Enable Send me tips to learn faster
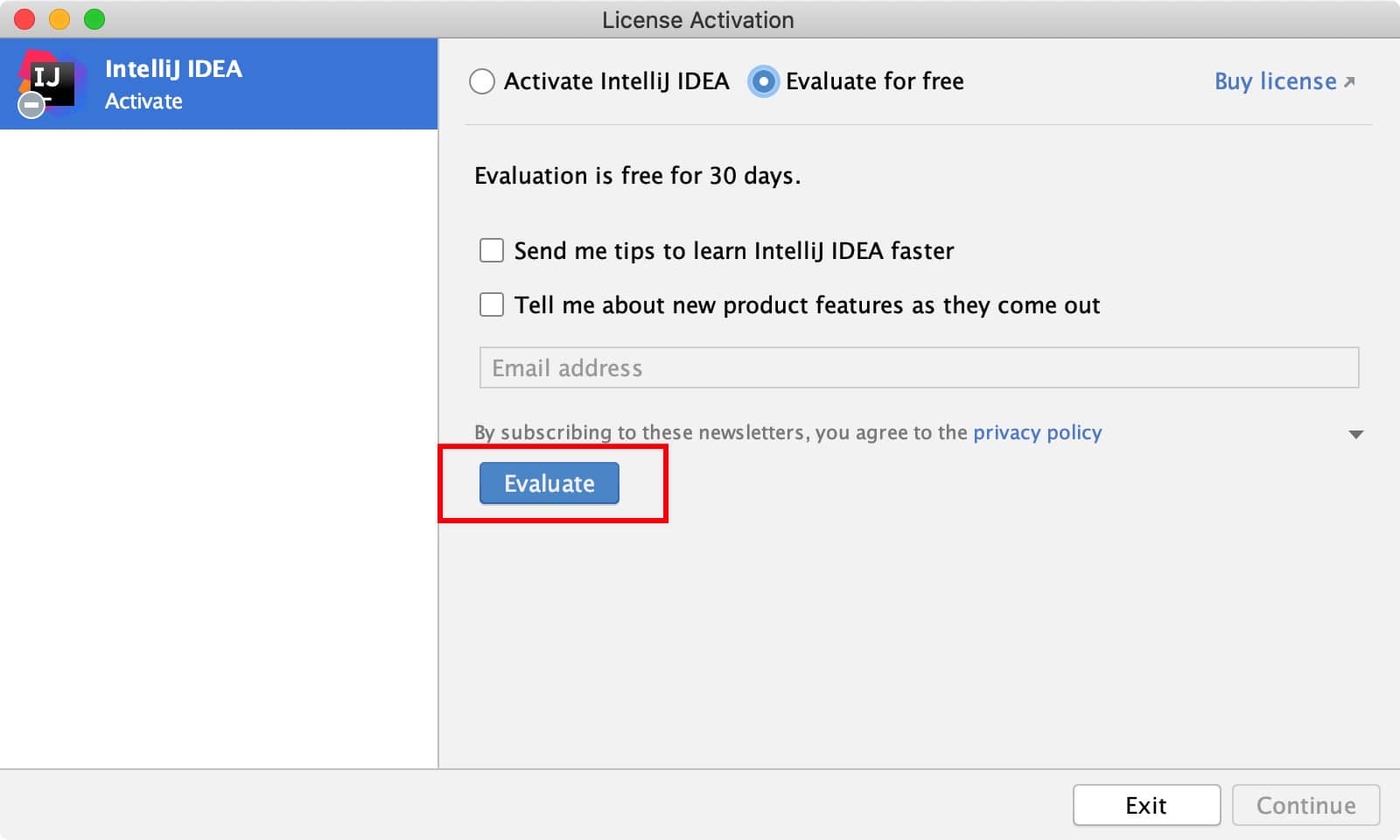 pos(492,251)
